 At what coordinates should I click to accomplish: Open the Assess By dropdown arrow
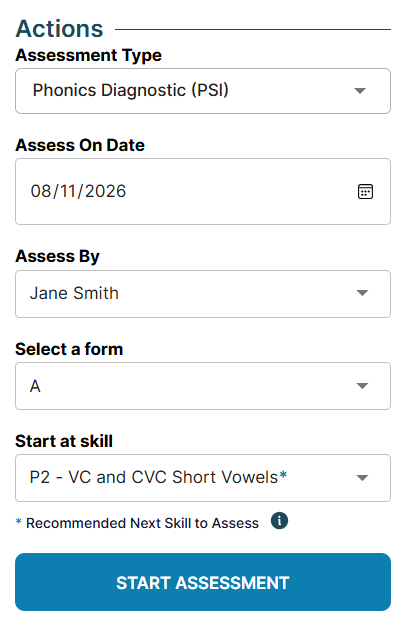(x=362, y=293)
